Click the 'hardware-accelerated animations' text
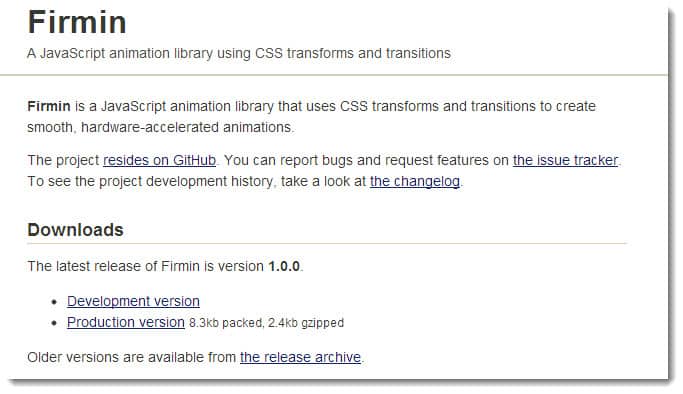This screenshot has height=394, width=683. click(186, 128)
